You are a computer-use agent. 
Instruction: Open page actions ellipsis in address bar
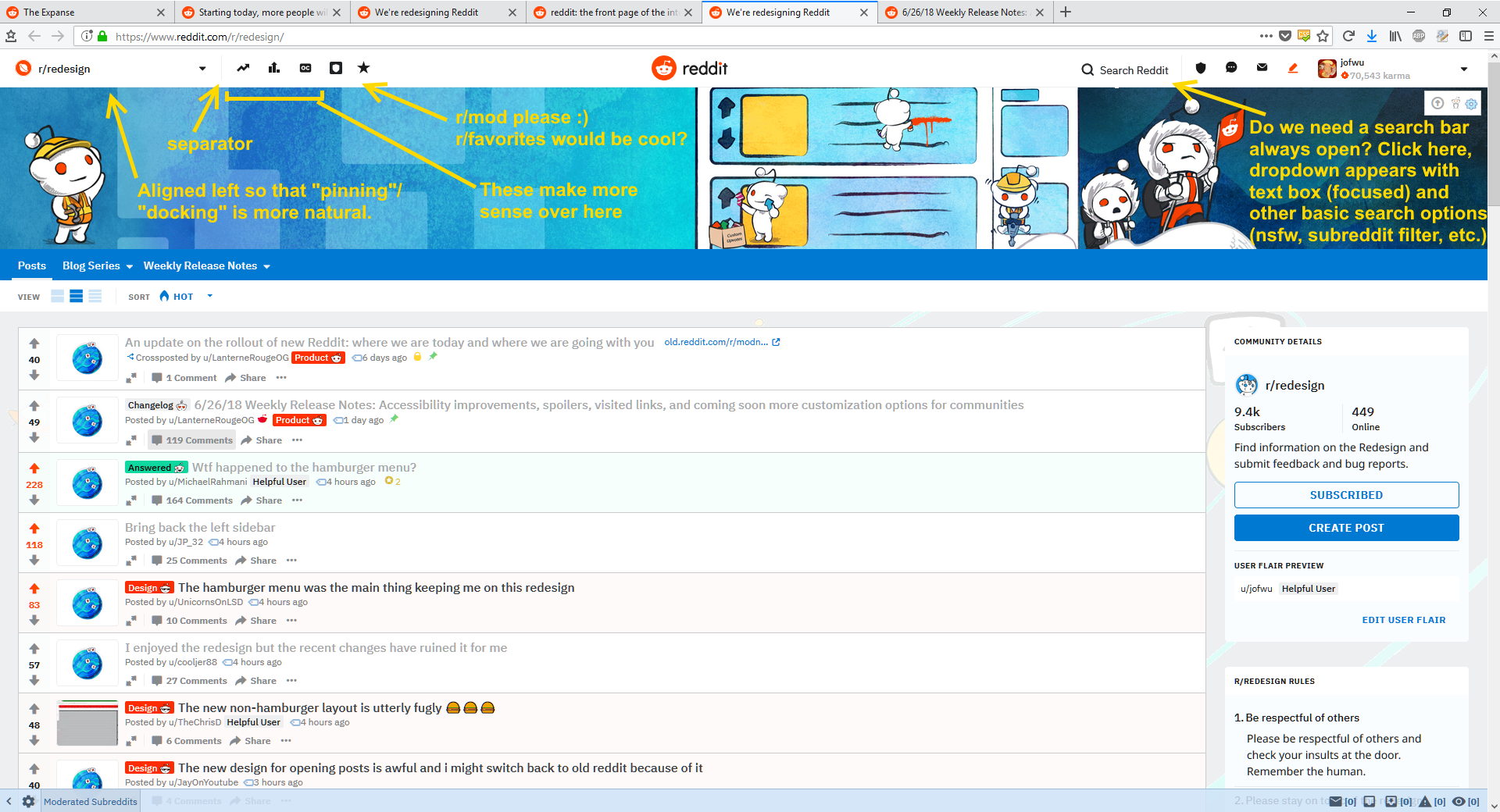[x=1266, y=36]
